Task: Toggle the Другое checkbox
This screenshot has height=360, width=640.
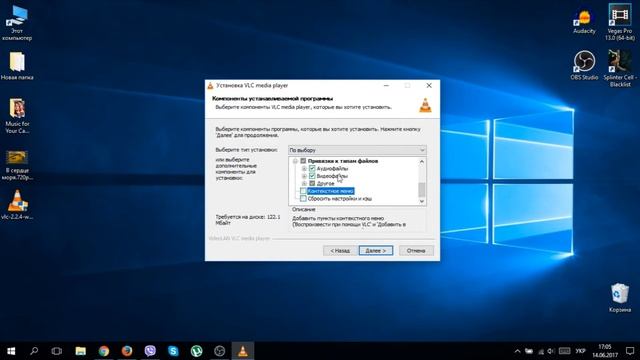Action: [312, 183]
